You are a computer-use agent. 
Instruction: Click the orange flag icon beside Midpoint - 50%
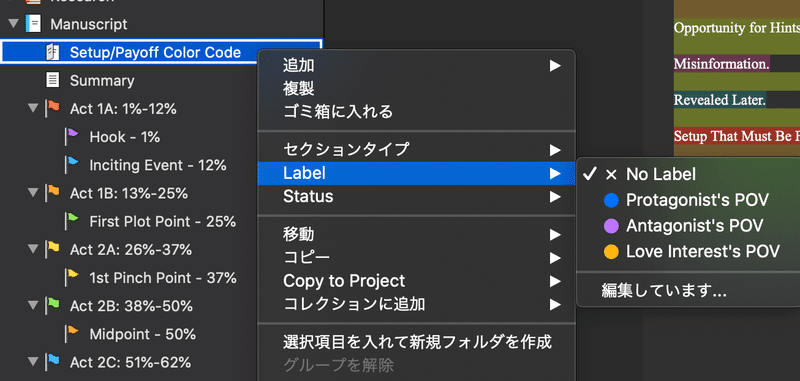pos(72,334)
